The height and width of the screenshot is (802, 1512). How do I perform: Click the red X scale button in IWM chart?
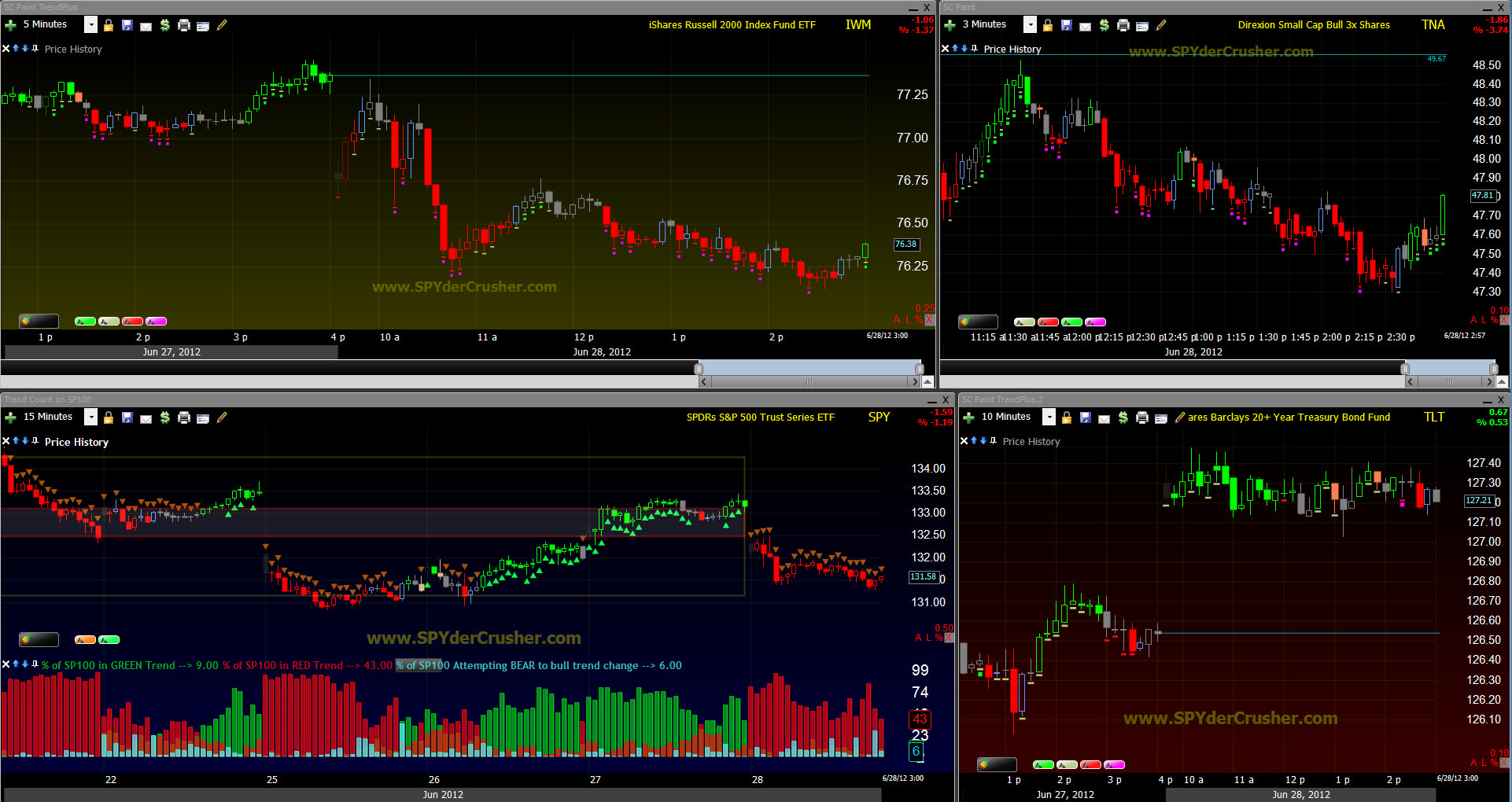coord(930,319)
